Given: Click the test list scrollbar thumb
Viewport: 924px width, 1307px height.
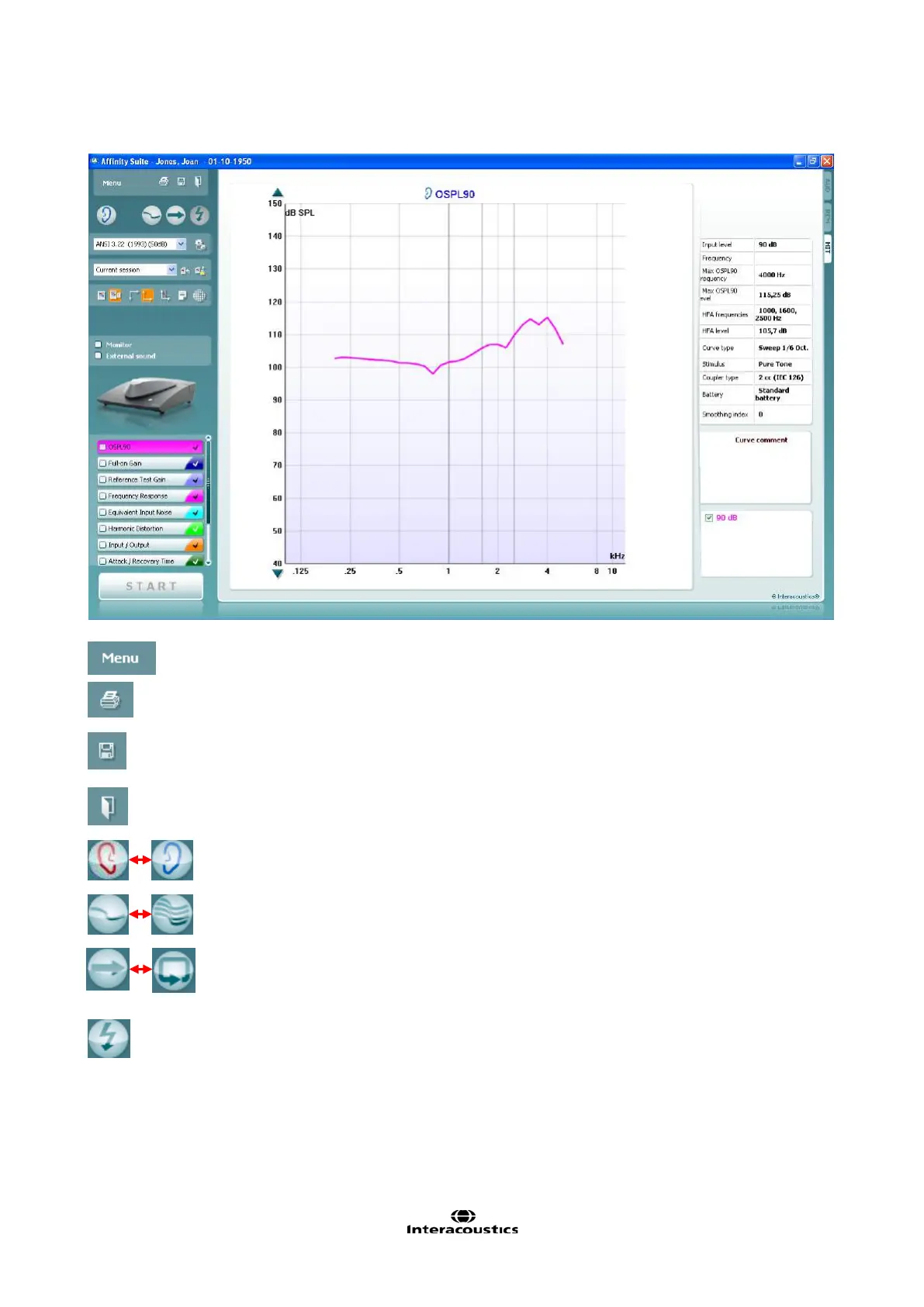Looking at the screenshot, I should [x=208, y=482].
